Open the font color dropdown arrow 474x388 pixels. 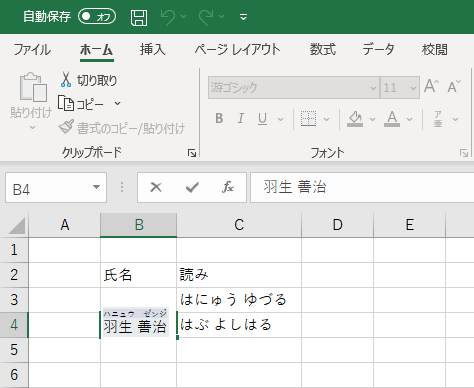tap(410, 119)
